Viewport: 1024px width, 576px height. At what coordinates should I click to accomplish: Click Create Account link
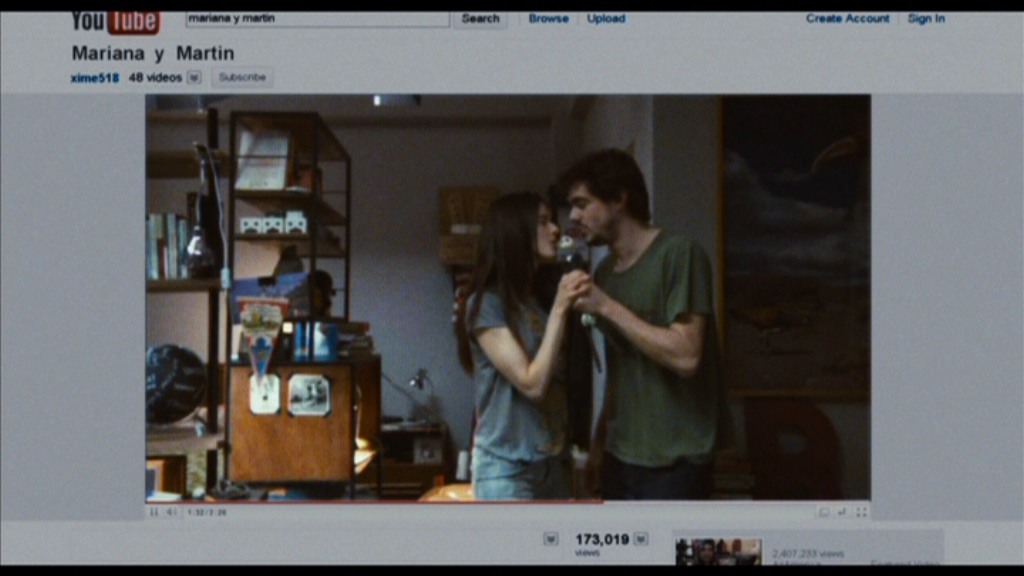point(847,19)
